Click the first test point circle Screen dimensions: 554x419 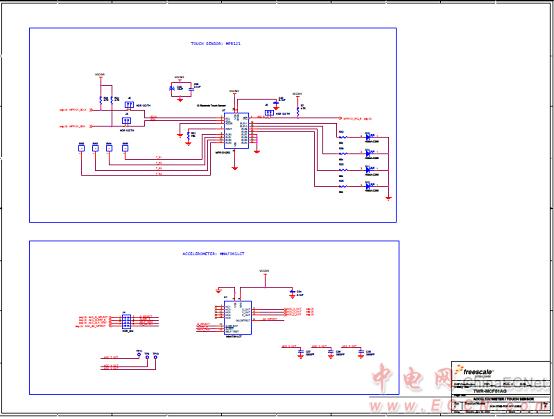pyautogui.click(x=139, y=354)
